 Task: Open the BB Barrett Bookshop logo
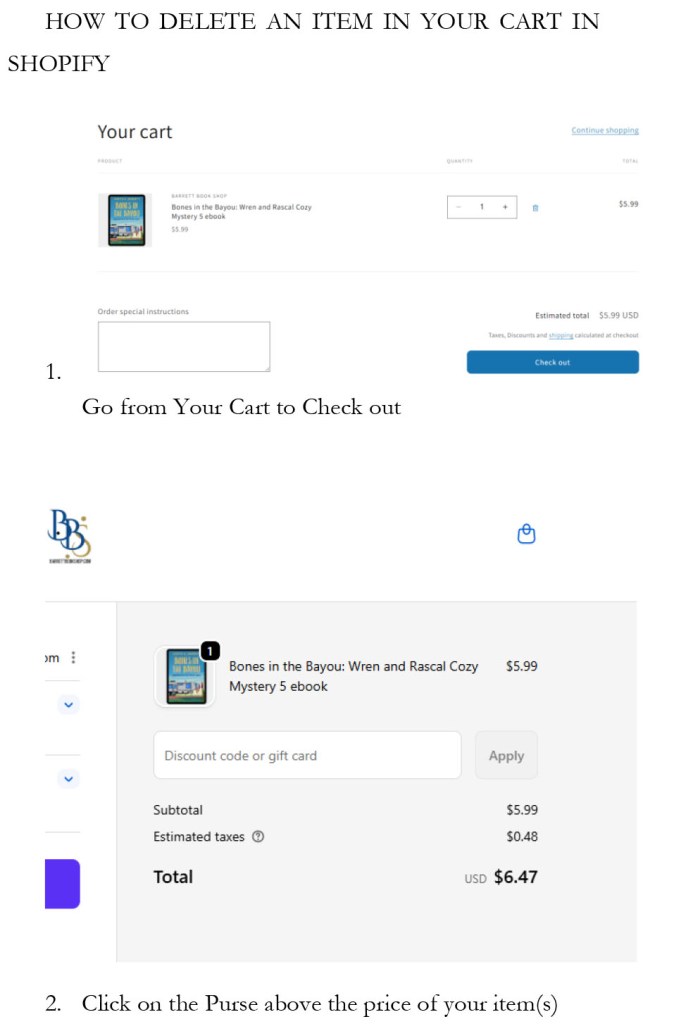pos(69,536)
